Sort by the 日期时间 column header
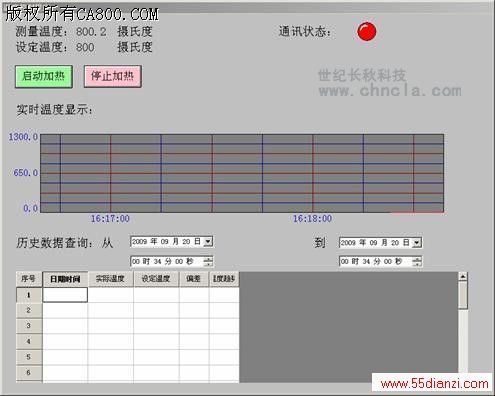The height and width of the screenshot is (396, 495). pyautogui.click(x=65, y=279)
